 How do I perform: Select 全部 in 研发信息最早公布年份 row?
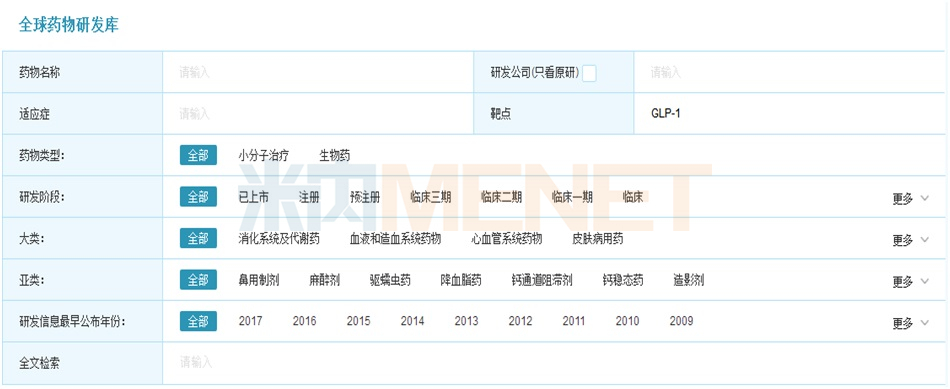click(198, 321)
